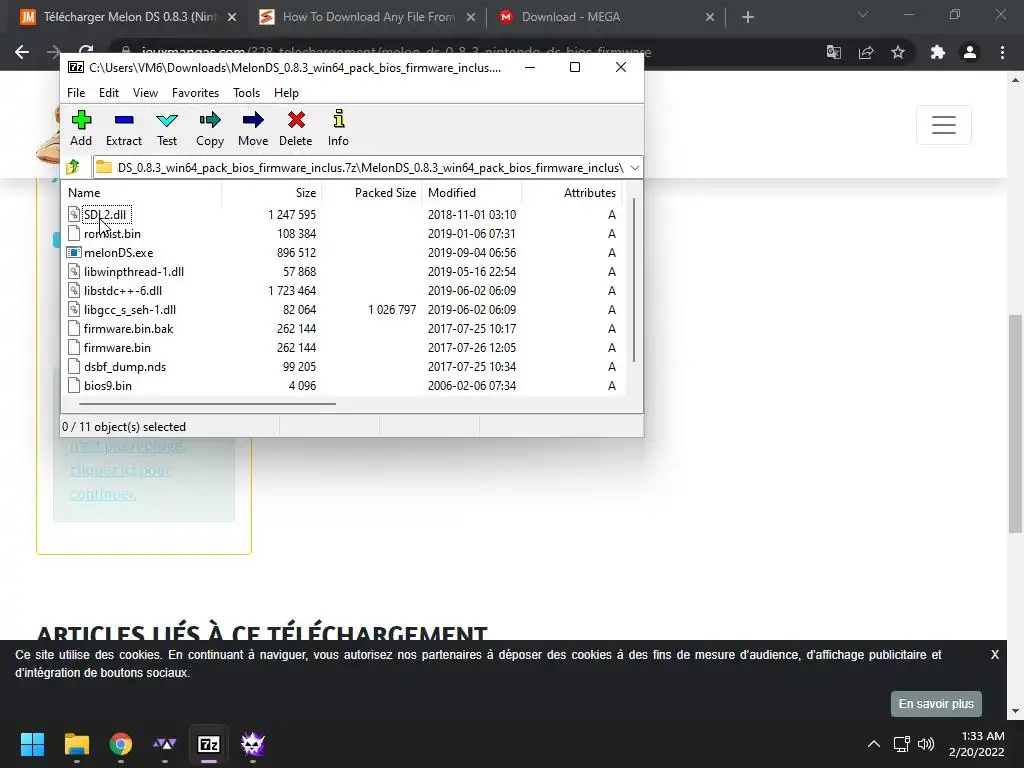Open a new Chrome tab

point(748,17)
